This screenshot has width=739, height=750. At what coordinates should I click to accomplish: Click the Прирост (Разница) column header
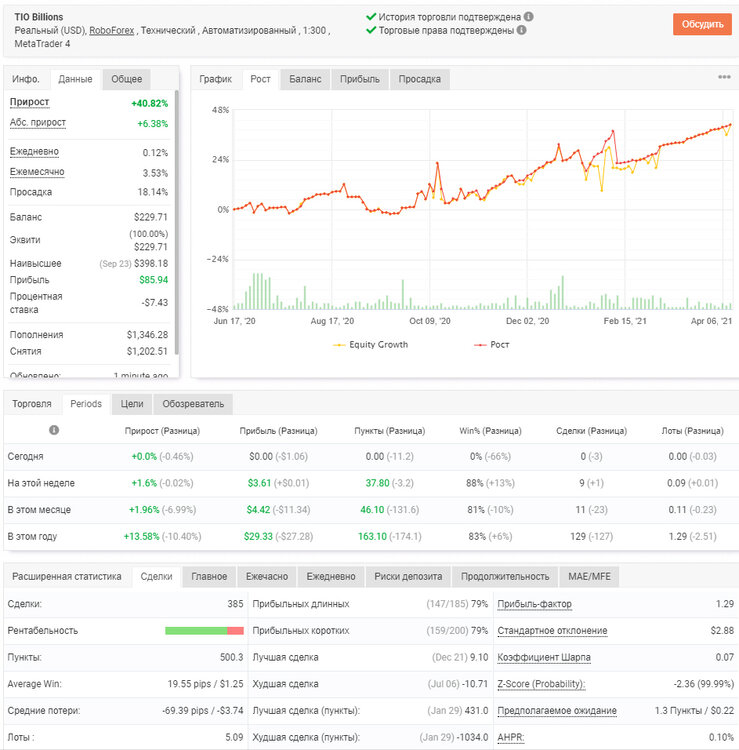pyautogui.click(x=162, y=431)
